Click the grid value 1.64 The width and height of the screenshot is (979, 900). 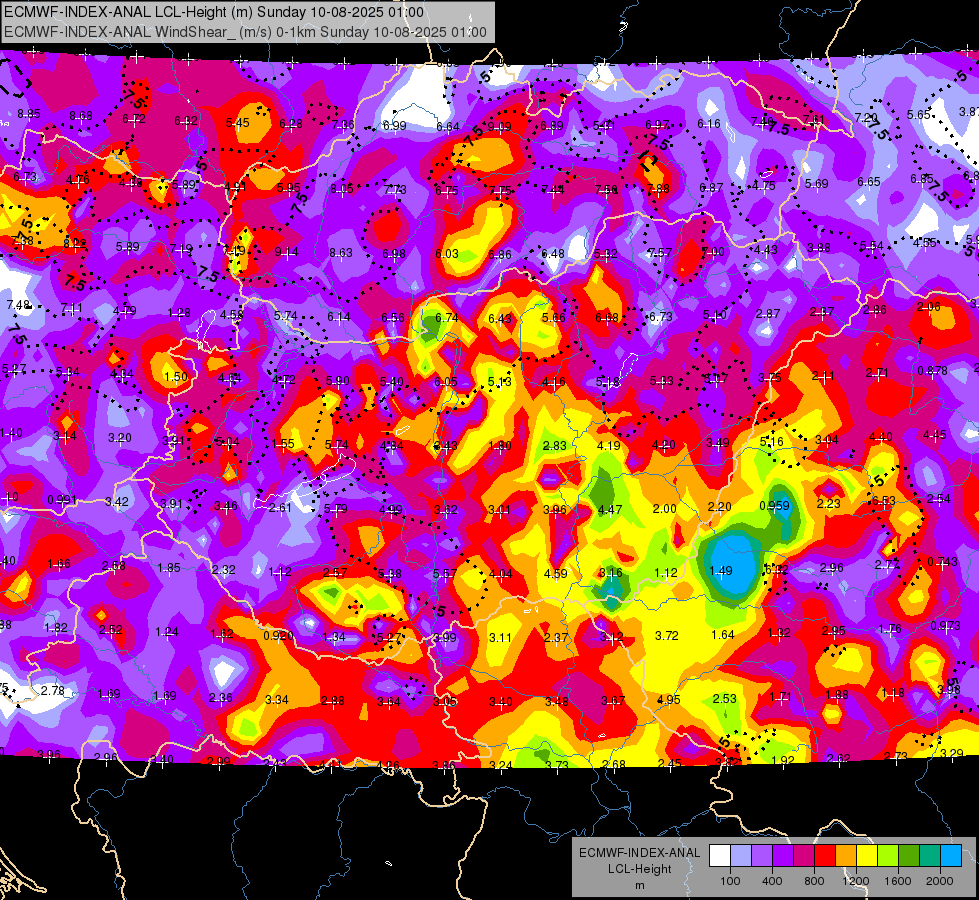(723, 635)
